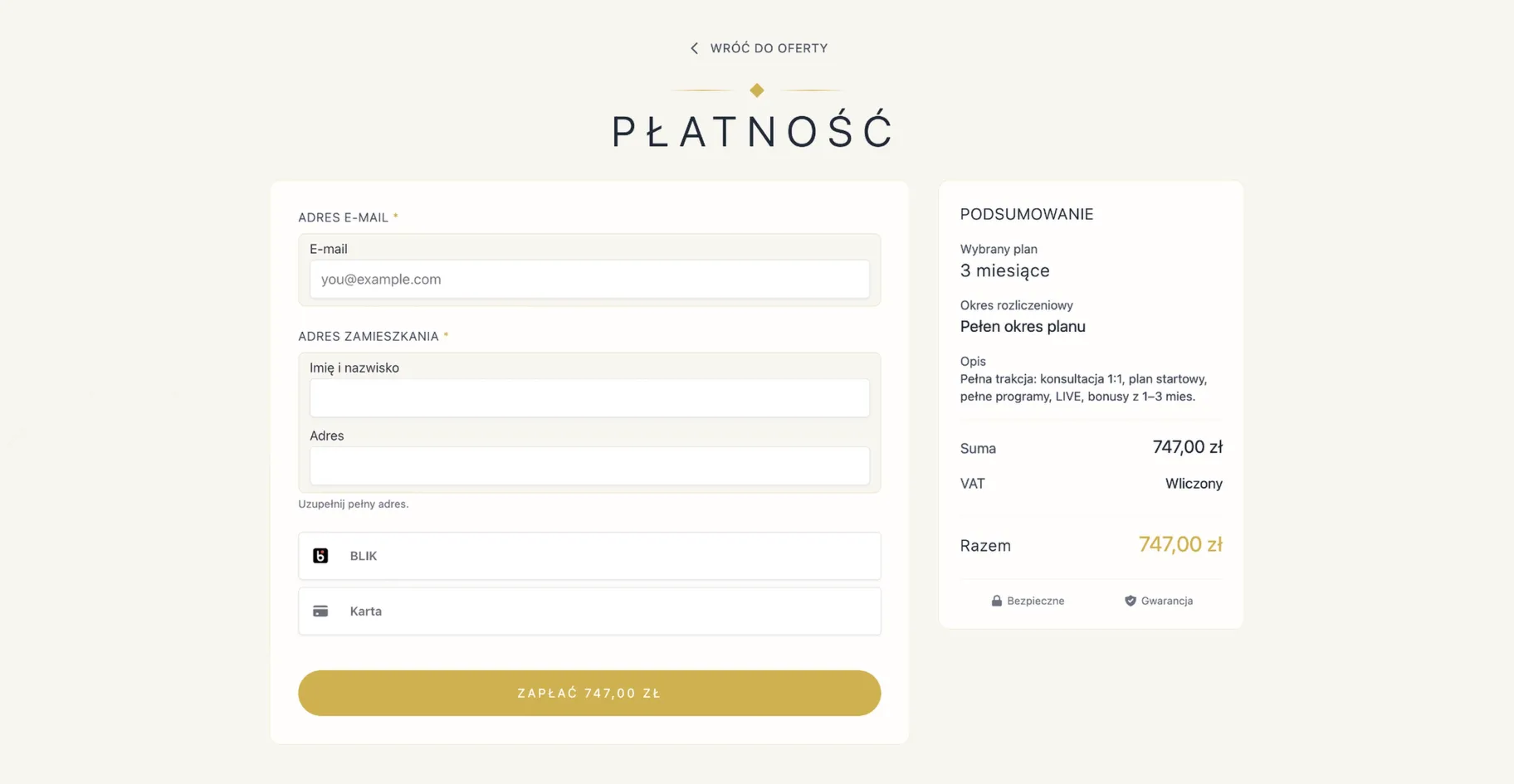
Task: Click the Adres e-mail section label
Action: (344, 217)
